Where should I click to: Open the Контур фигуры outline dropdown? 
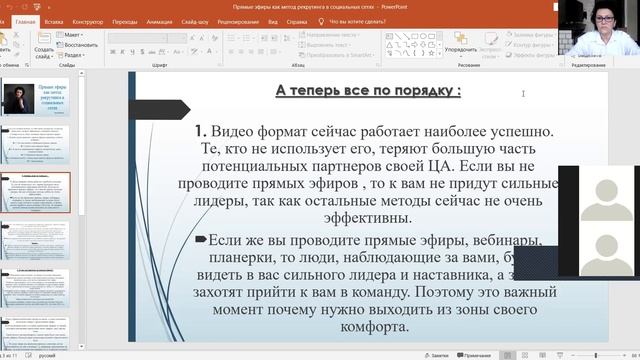[530, 45]
